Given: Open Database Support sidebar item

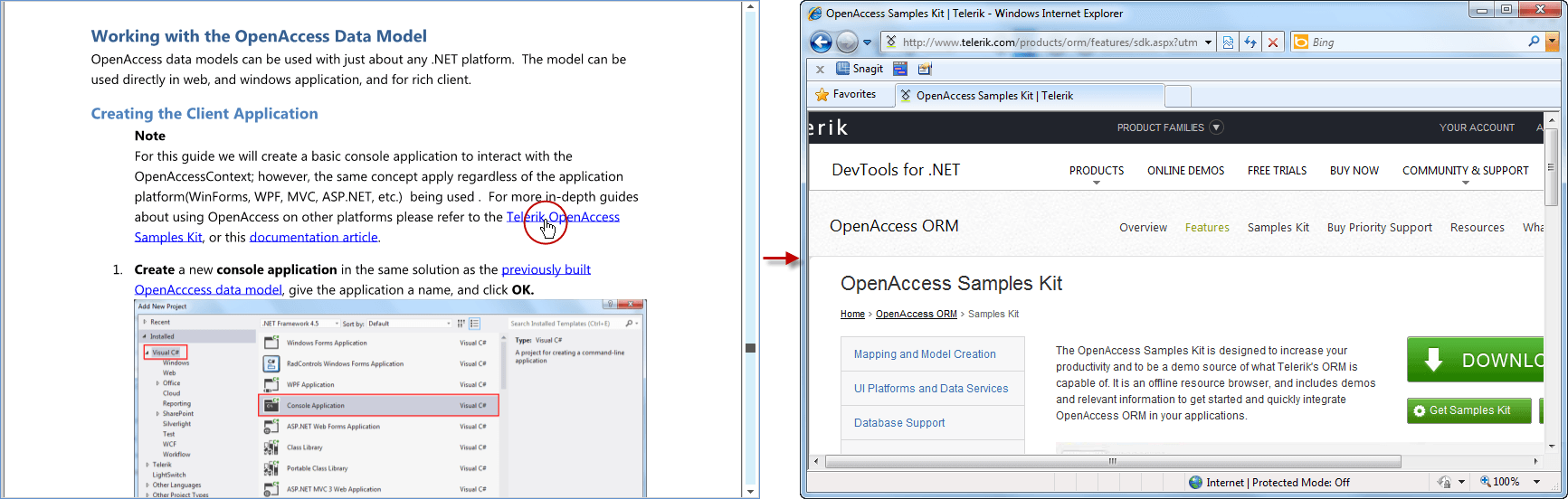Looking at the screenshot, I should tap(933, 423).
